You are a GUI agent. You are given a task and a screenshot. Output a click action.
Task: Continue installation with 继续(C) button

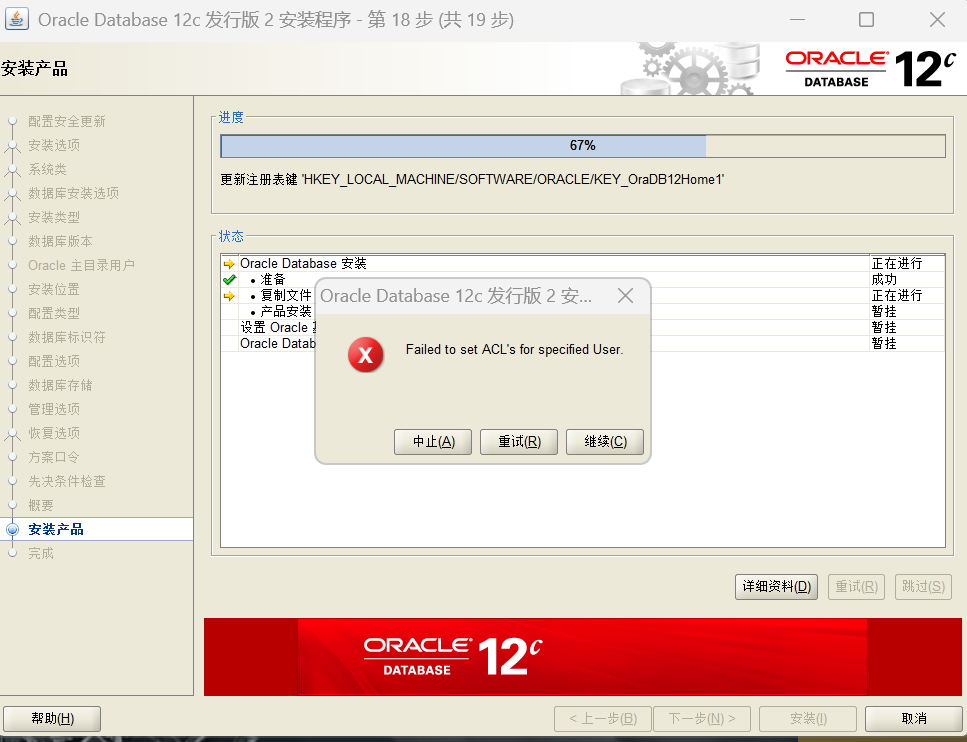click(605, 442)
